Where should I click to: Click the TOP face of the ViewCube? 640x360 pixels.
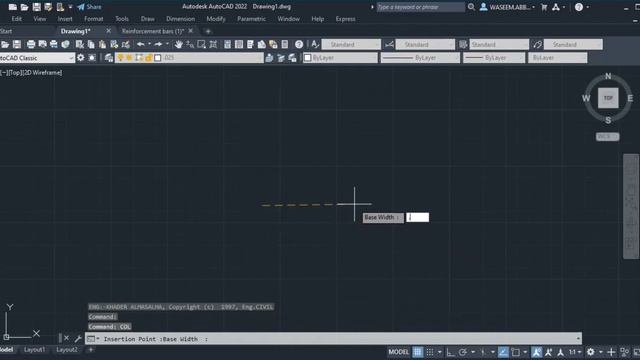coord(608,98)
